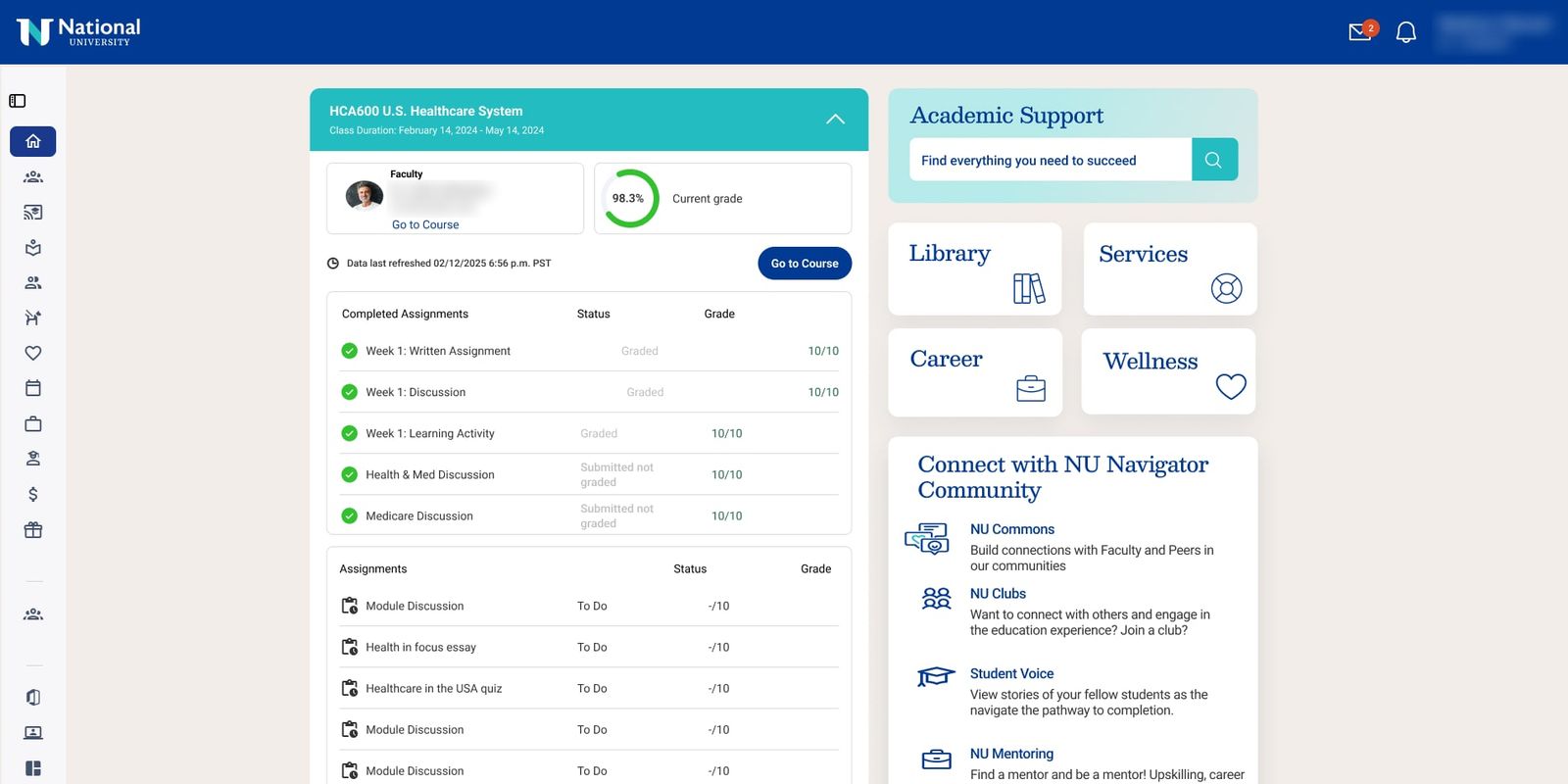Screen dimensions: 1568x784
Task: Open the dashboard layout sidebar icon
Action: (33, 768)
